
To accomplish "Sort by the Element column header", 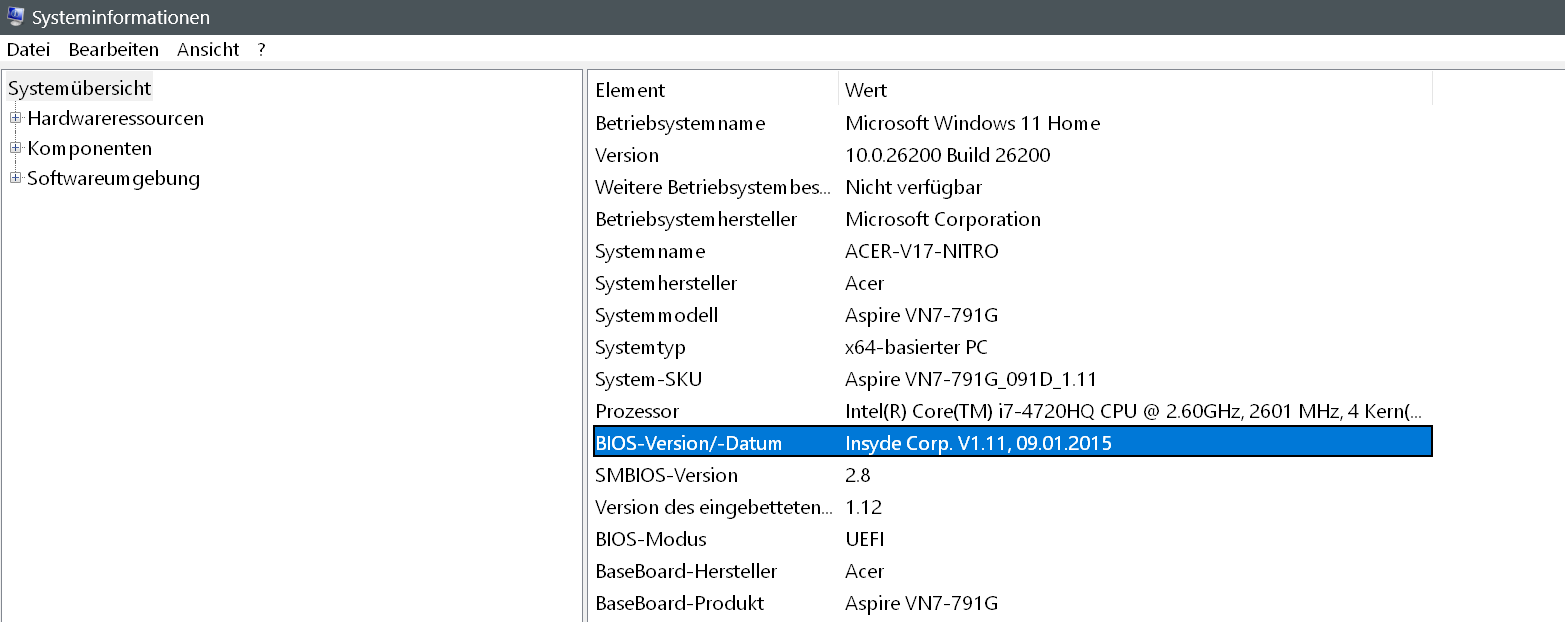I will pyautogui.click(x=713, y=90).
